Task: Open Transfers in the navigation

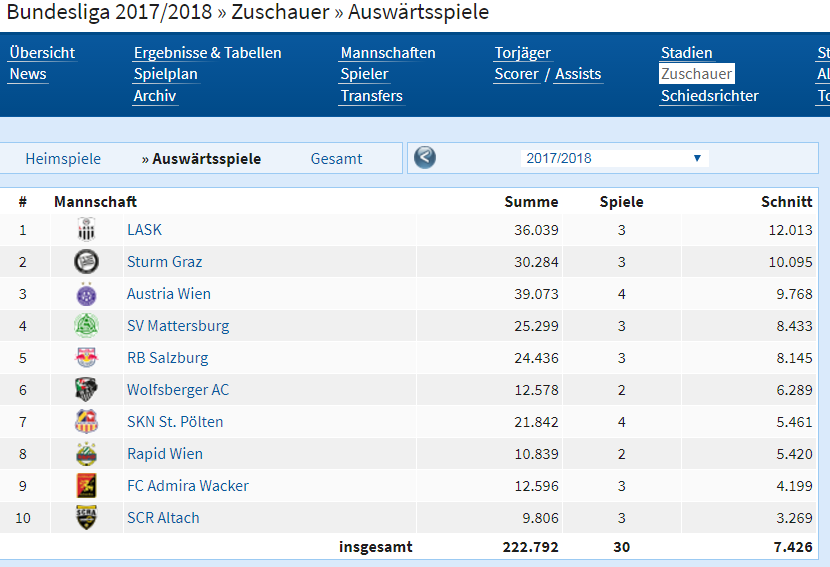Action: coord(372,96)
